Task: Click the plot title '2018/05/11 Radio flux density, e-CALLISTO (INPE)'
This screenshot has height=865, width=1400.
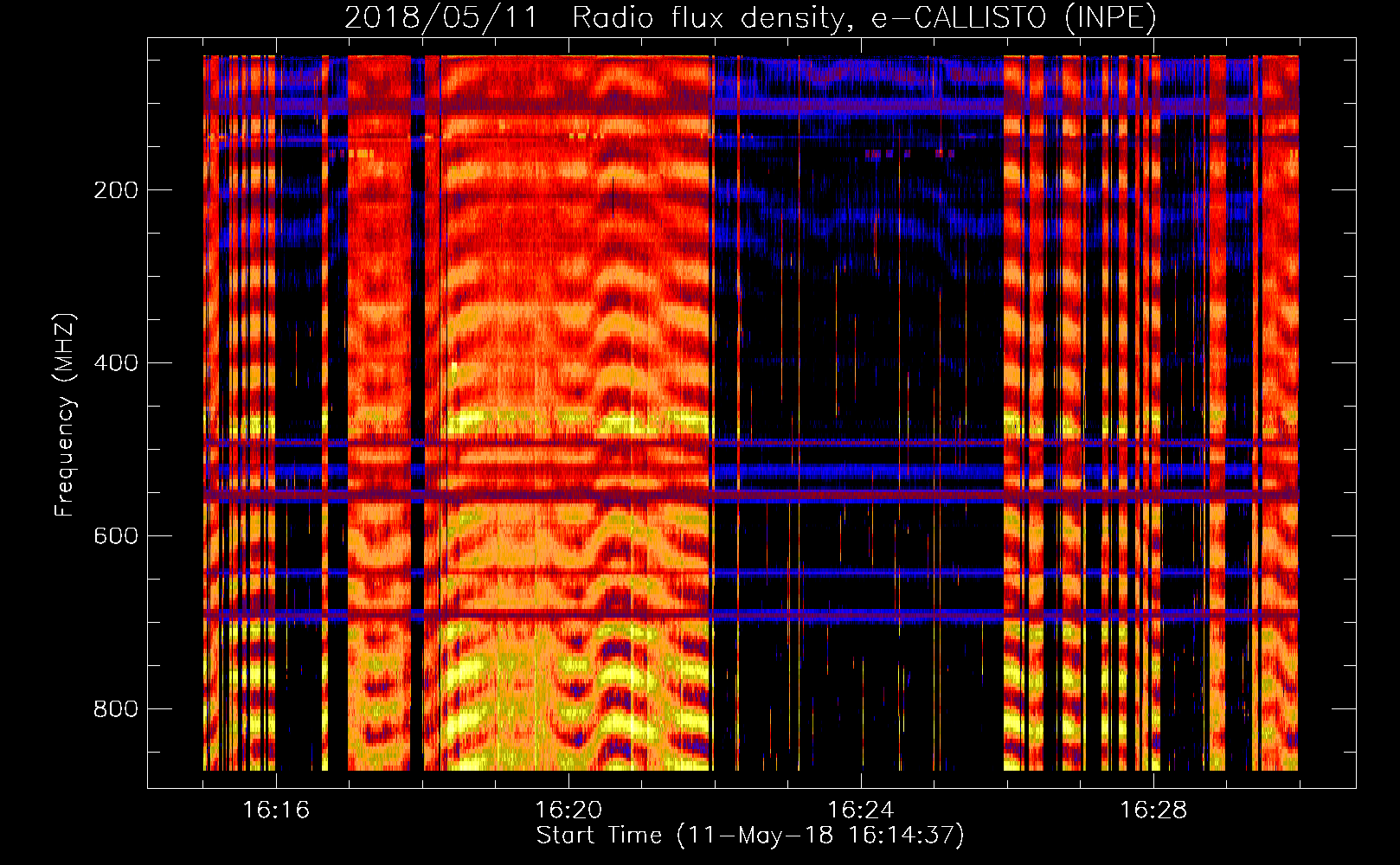Action: click(750, 17)
